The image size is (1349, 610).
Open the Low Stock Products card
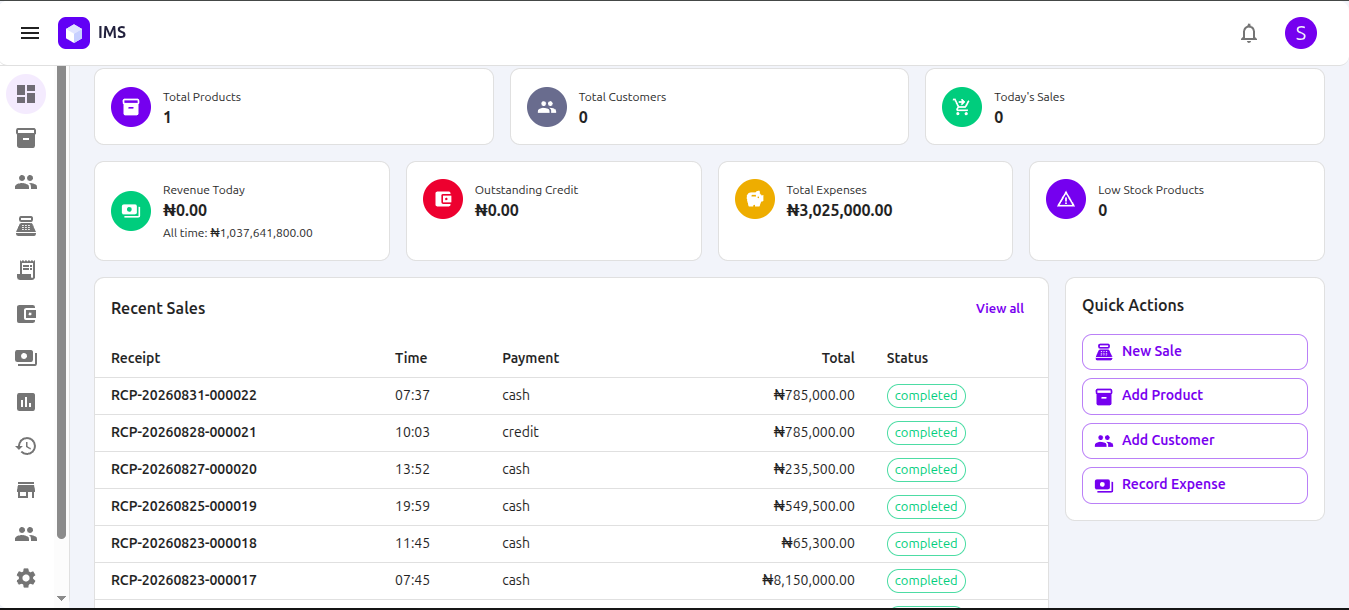1177,211
